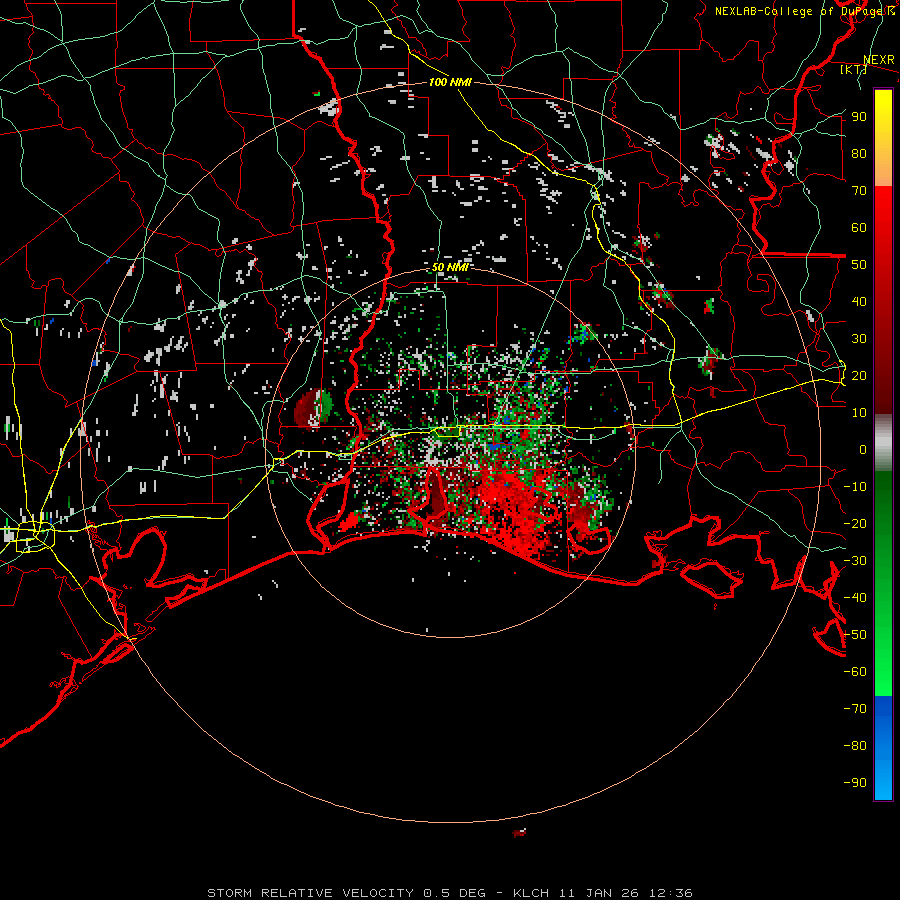This screenshot has height=900, width=900.
Task: Click the -20 value on velocity scale
Action: tap(855, 523)
